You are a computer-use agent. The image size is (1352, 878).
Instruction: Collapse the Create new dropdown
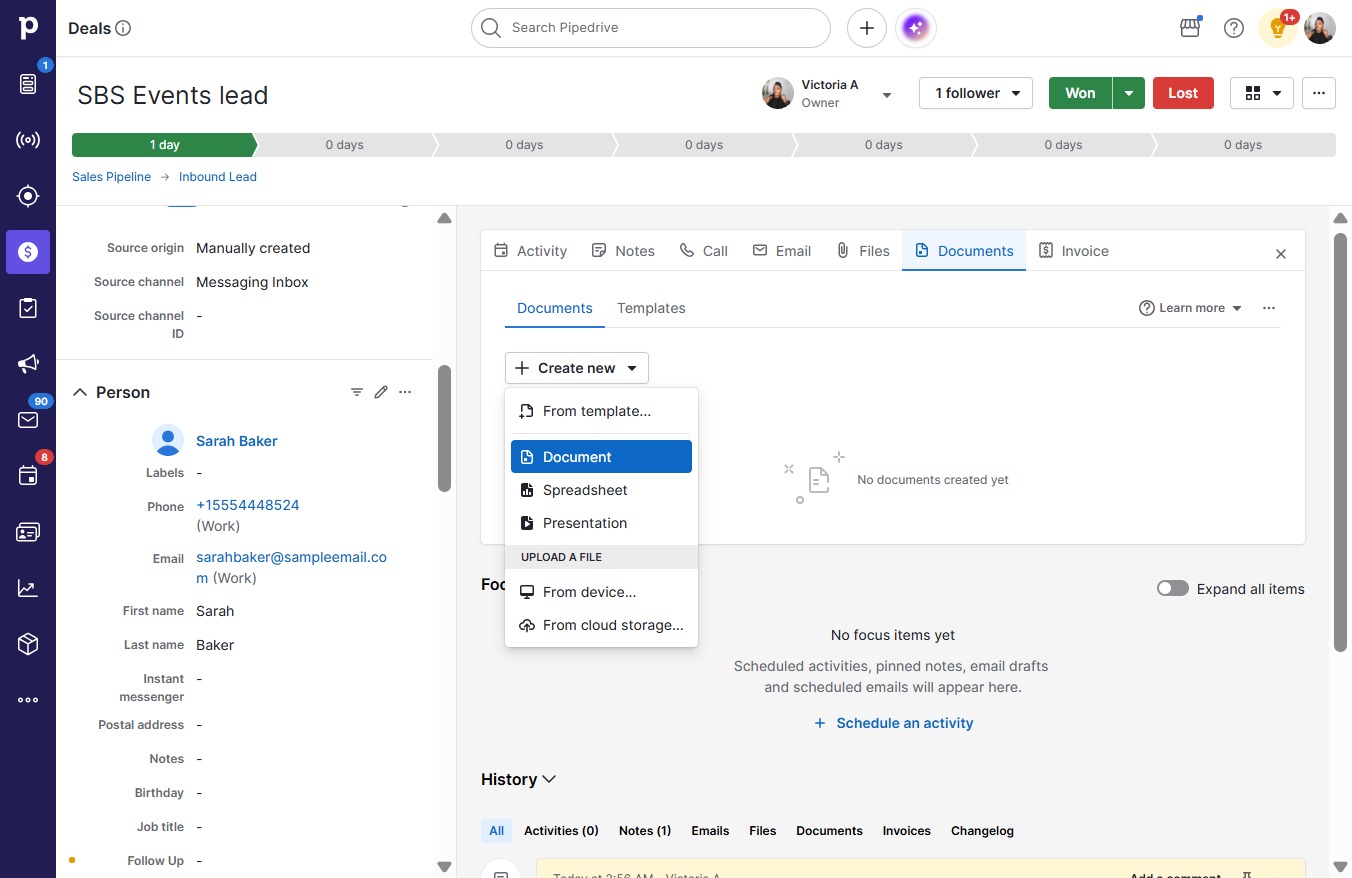tap(577, 368)
